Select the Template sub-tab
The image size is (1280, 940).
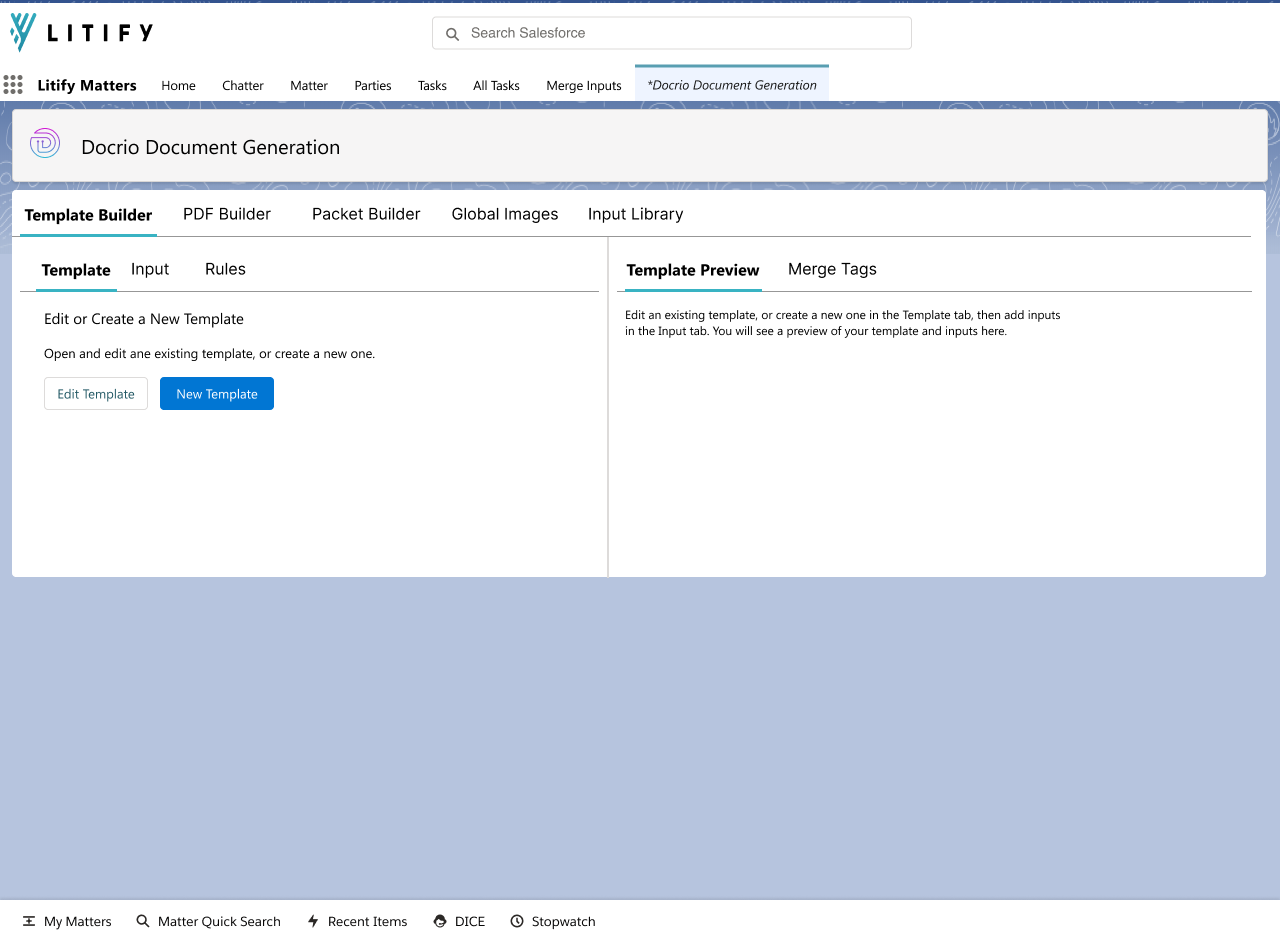point(76,270)
